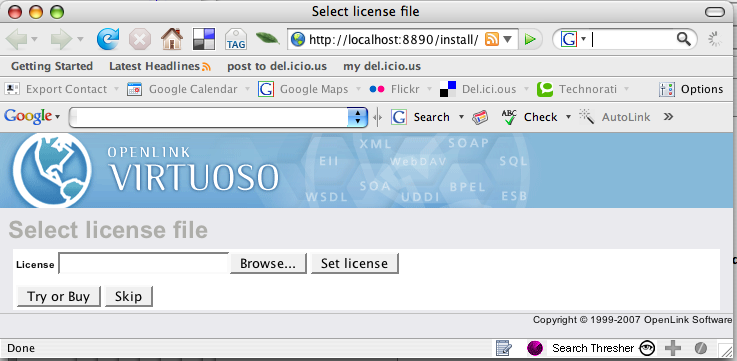Click the purple globe status bar icon
This screenshot has height=361, width=737.
[x=535, y=348]
